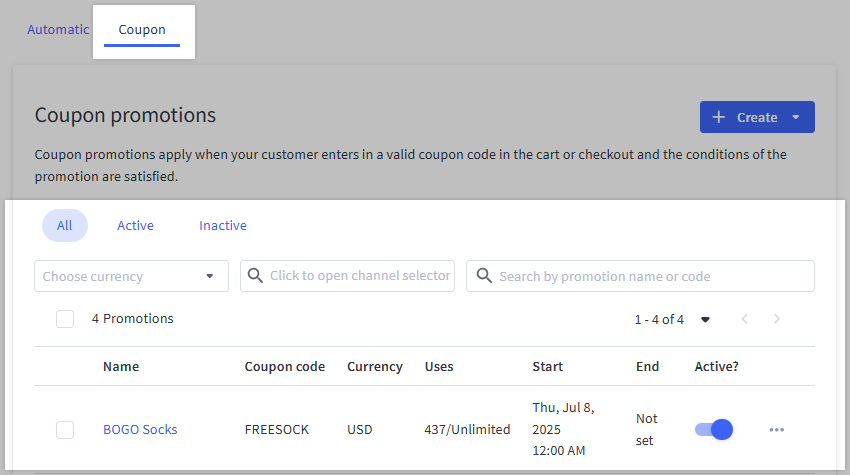Tick the BOGO Socks row checkbox
Viewport: 850px width, 475px height.
(x=65, y=430)
